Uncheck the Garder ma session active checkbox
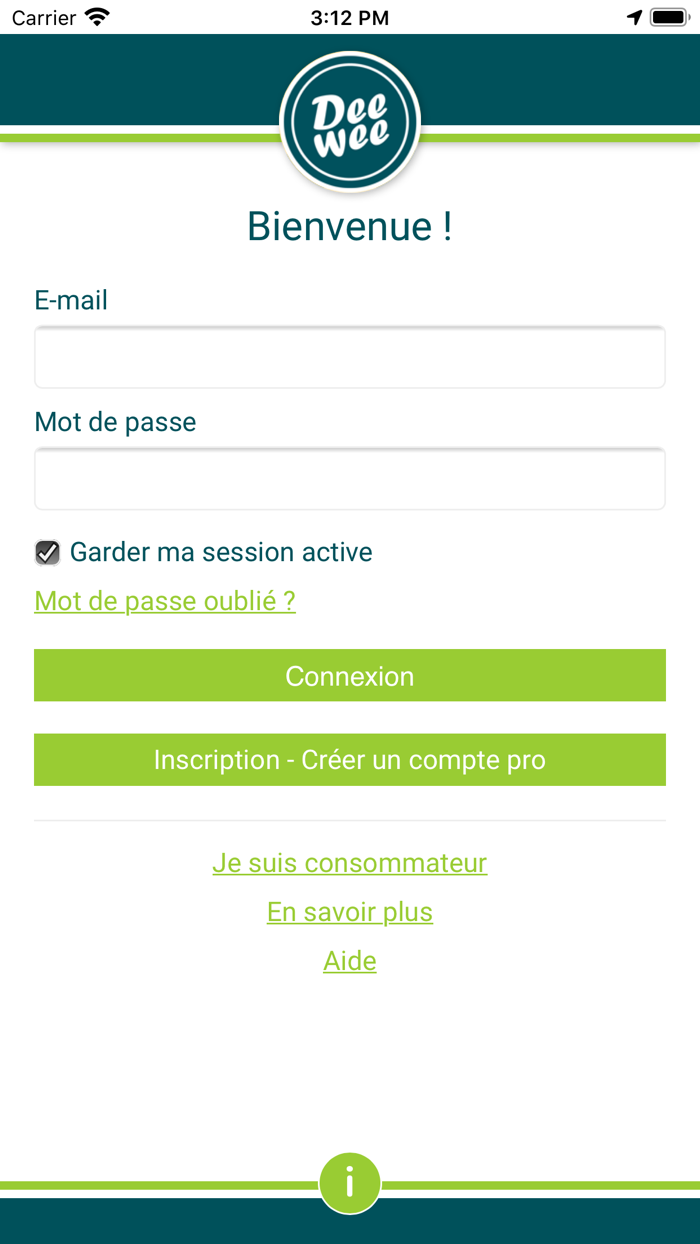The image size is (700, 1244). 47,552
